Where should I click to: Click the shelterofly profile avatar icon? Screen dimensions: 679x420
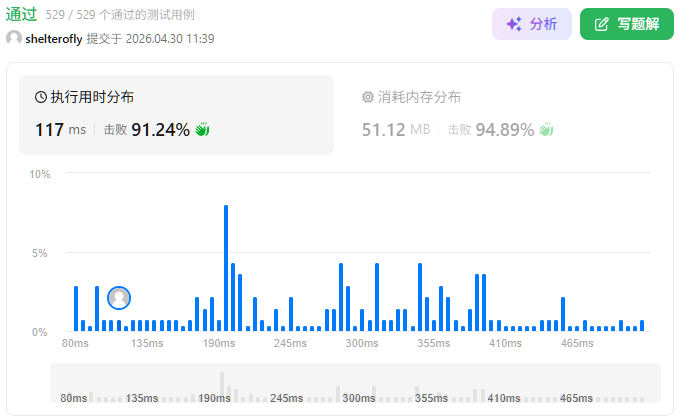14,38
